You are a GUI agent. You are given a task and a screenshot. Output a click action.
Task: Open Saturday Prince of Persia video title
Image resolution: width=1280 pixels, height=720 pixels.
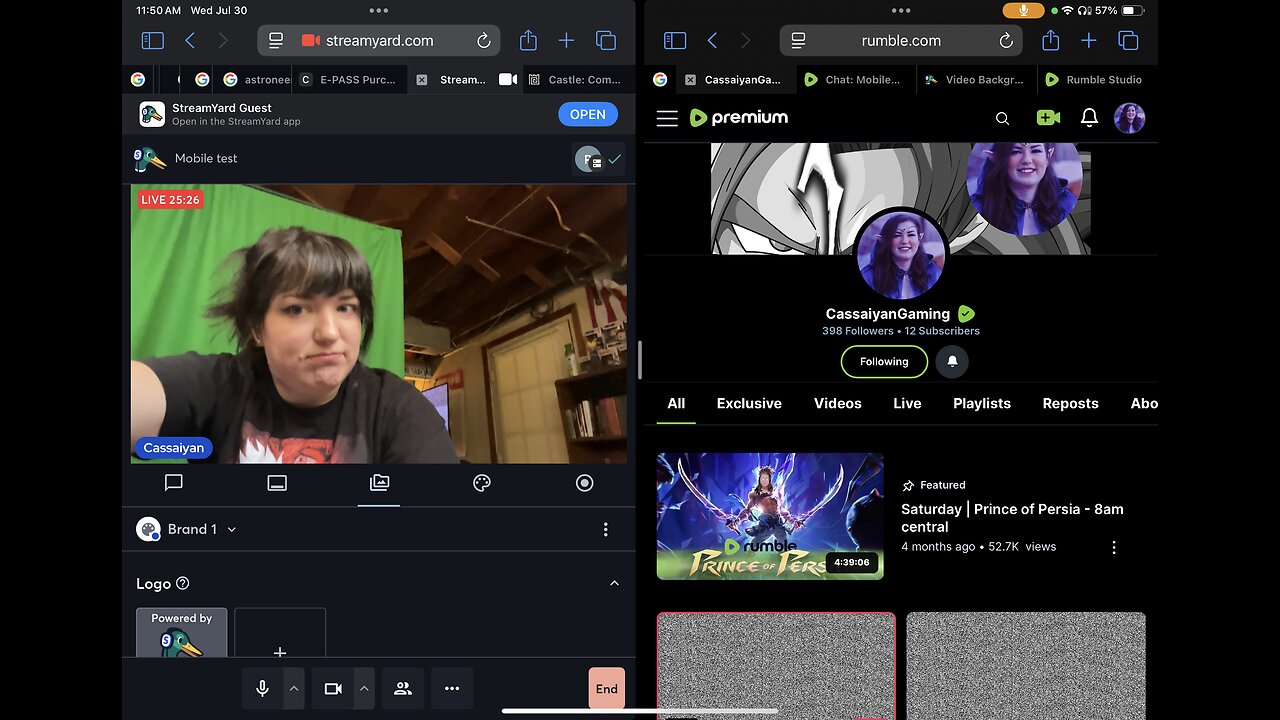[1012, 517]
